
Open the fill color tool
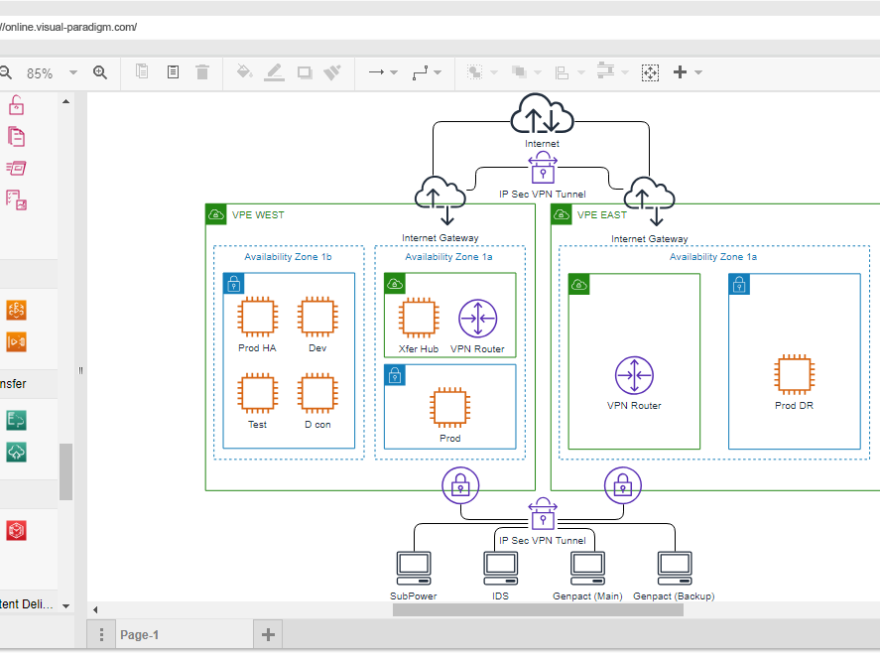pyautogui.click(x=244, y=72)
